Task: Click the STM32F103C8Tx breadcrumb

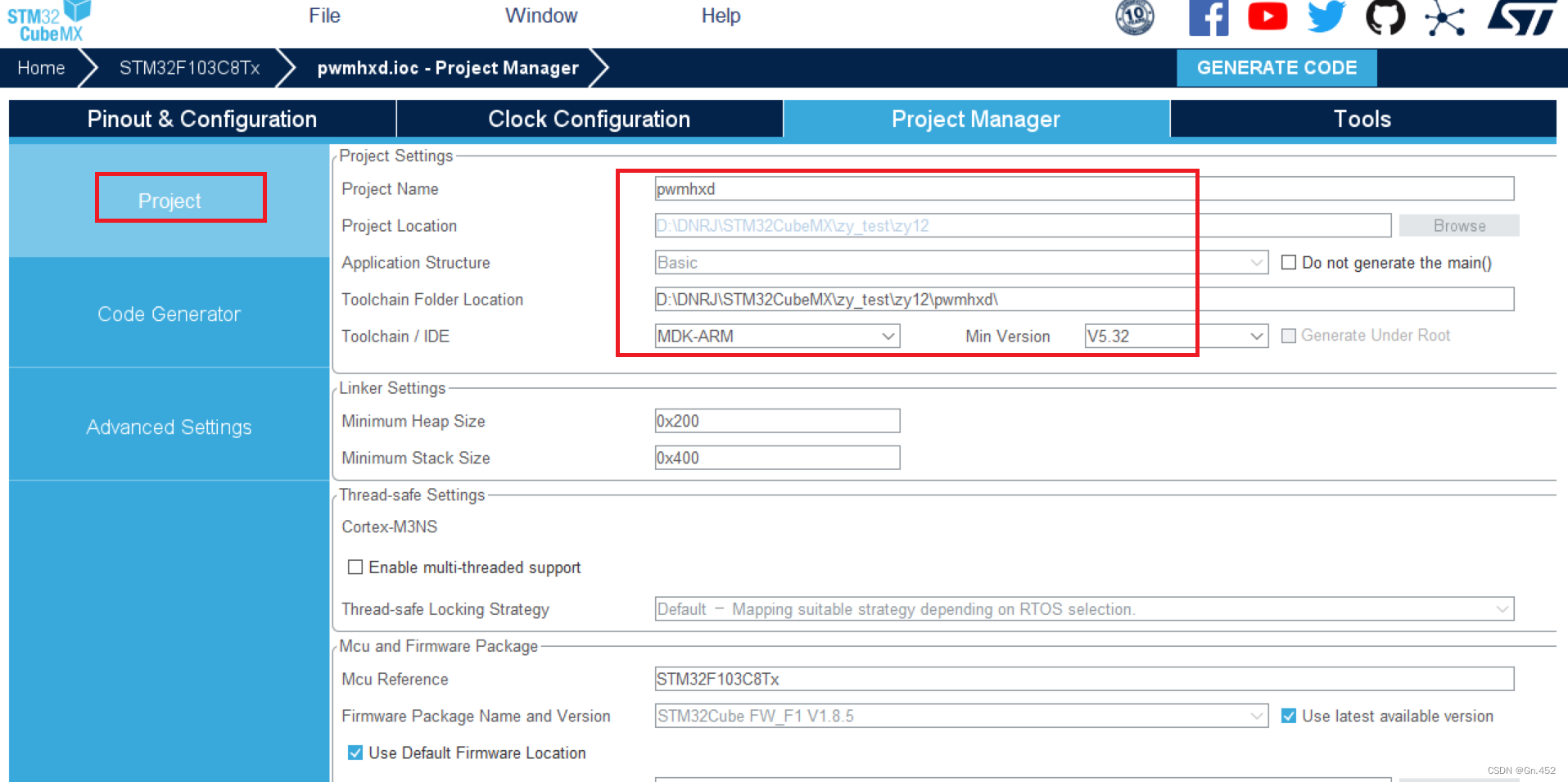Action: click(190, 68)
